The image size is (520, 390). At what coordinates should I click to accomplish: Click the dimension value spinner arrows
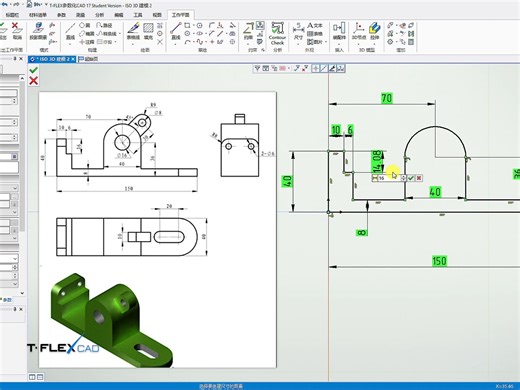tap(403, 178)
